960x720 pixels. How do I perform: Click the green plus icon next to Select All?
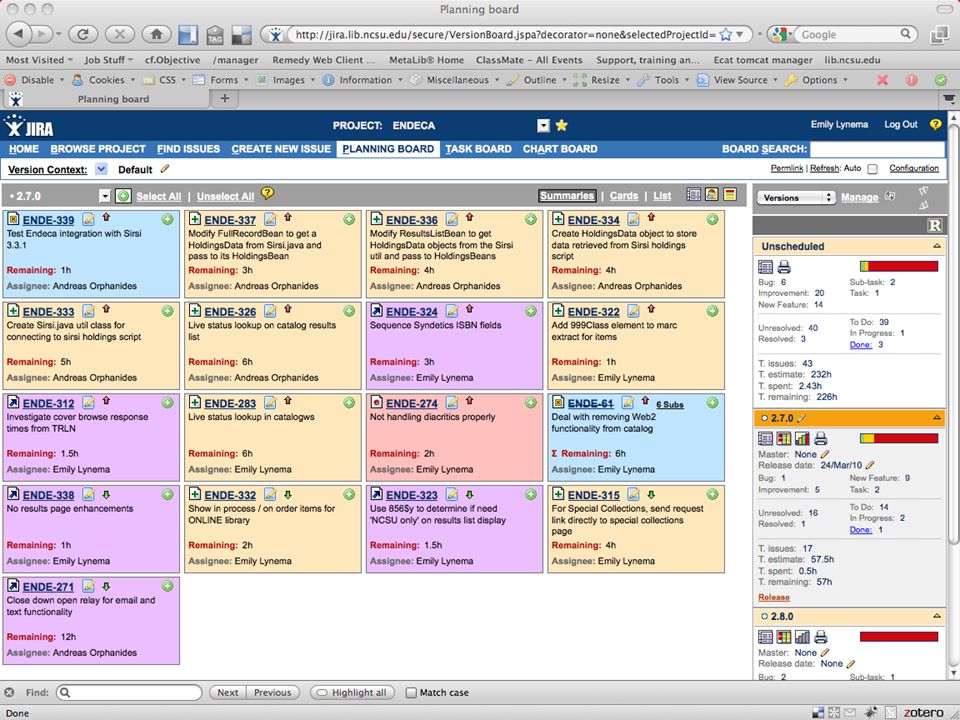click(x=123, y=196)
